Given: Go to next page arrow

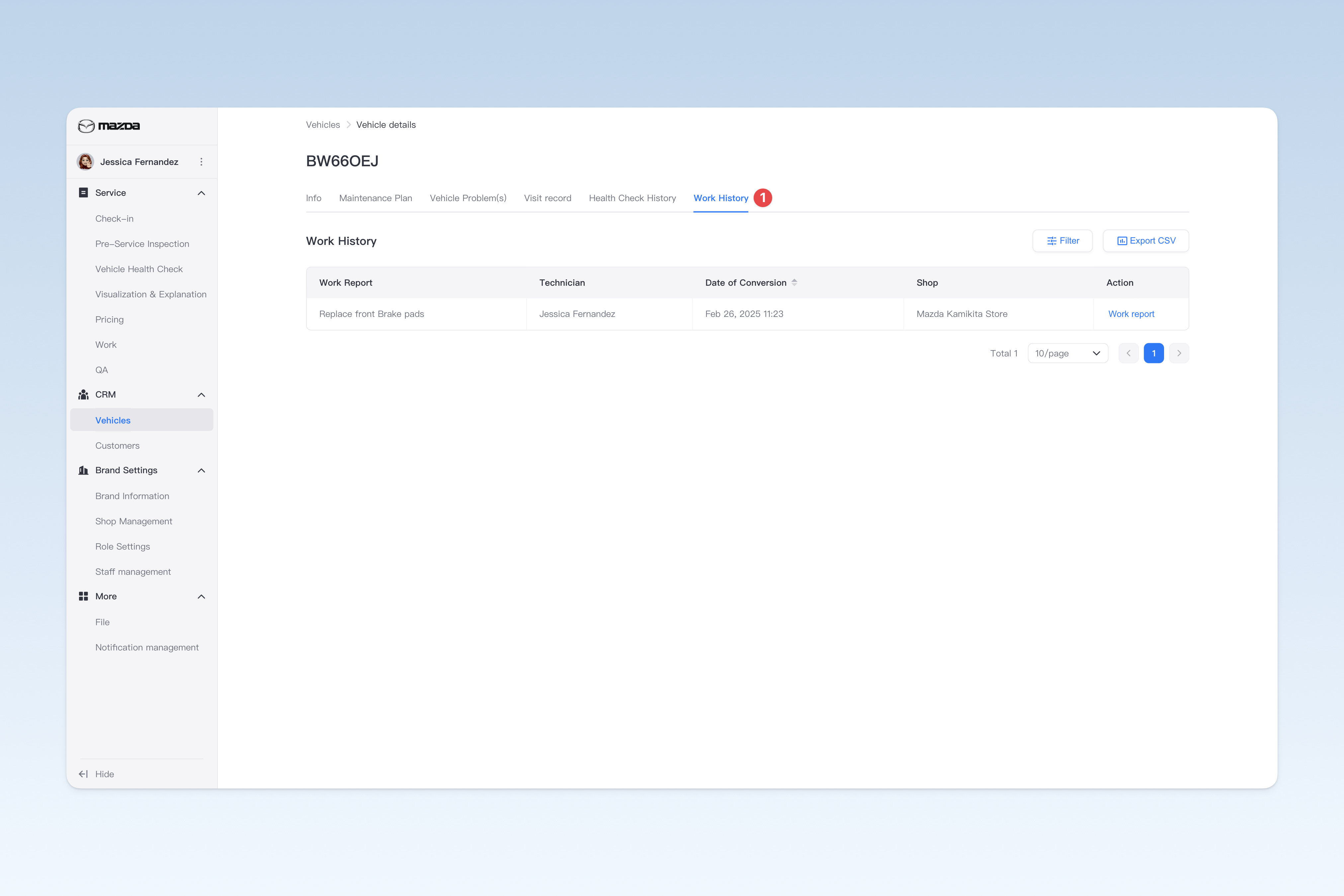Looking at the screenshot, I should [1179, 353].
